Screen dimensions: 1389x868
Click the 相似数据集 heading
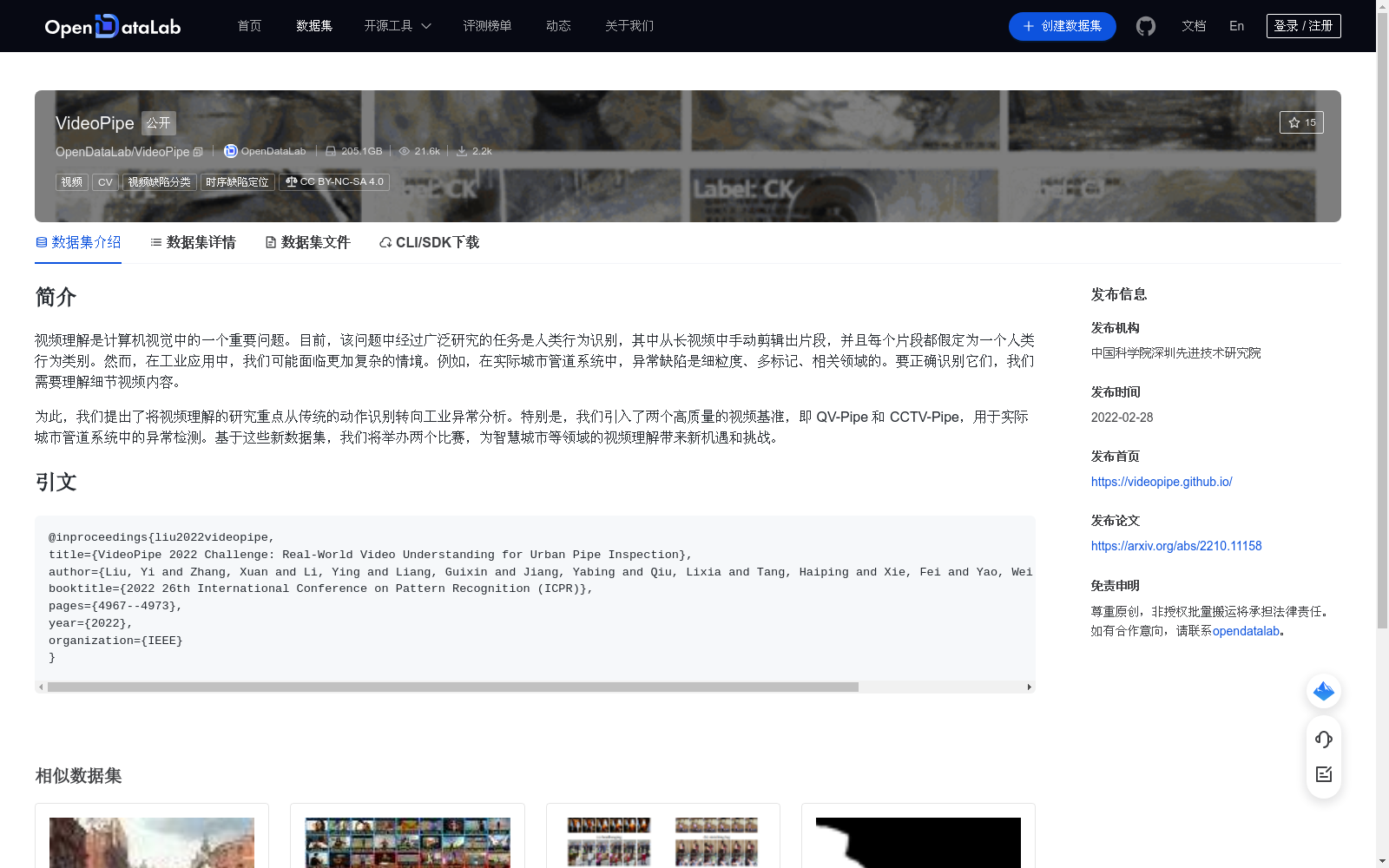(x=78, y=776)
